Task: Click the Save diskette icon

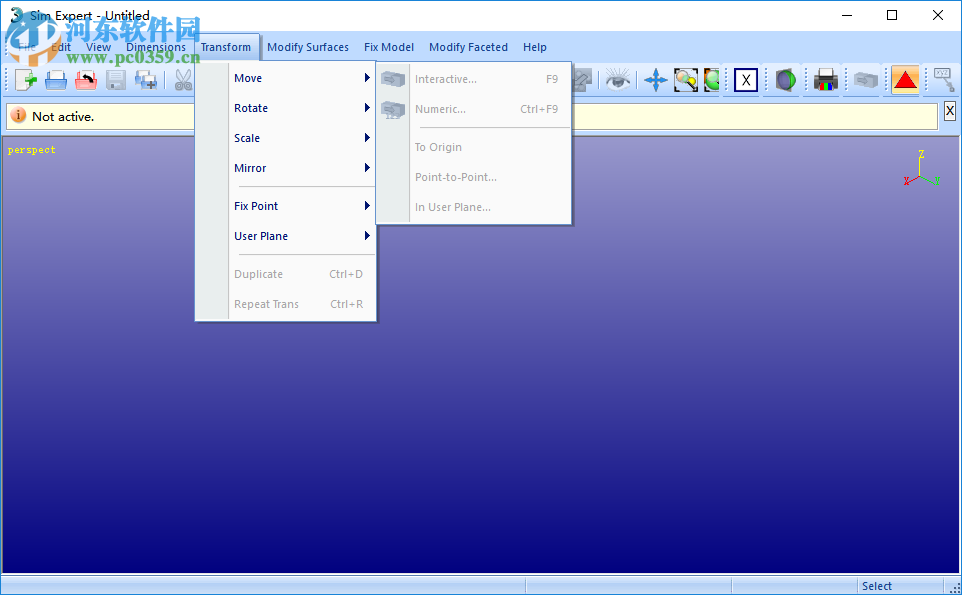Action: (115, 80)
